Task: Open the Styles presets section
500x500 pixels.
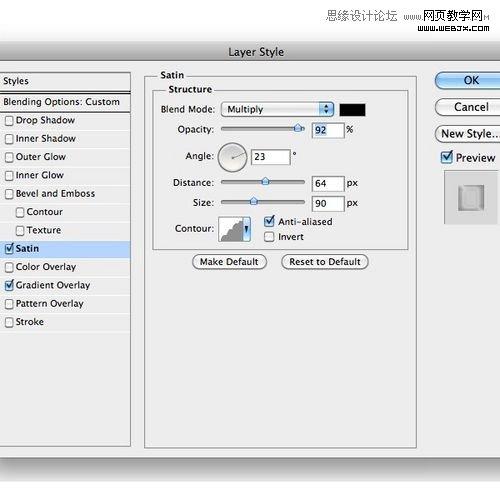Action: [65, 81]
